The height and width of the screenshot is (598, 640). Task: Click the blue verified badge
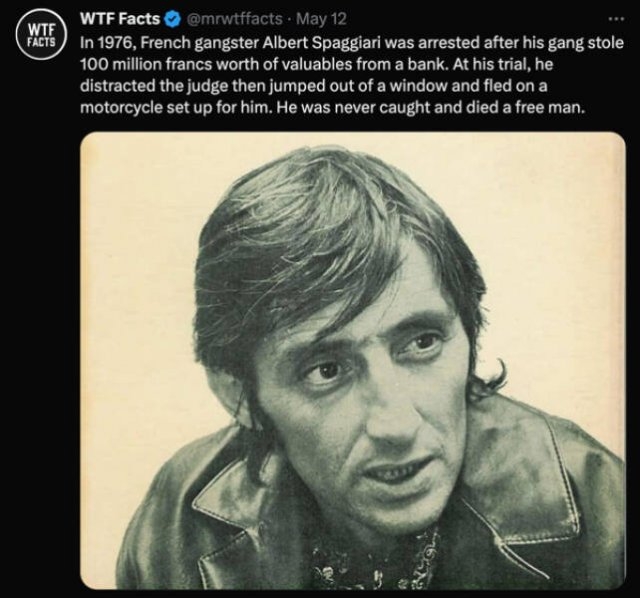tap(174, 20)
